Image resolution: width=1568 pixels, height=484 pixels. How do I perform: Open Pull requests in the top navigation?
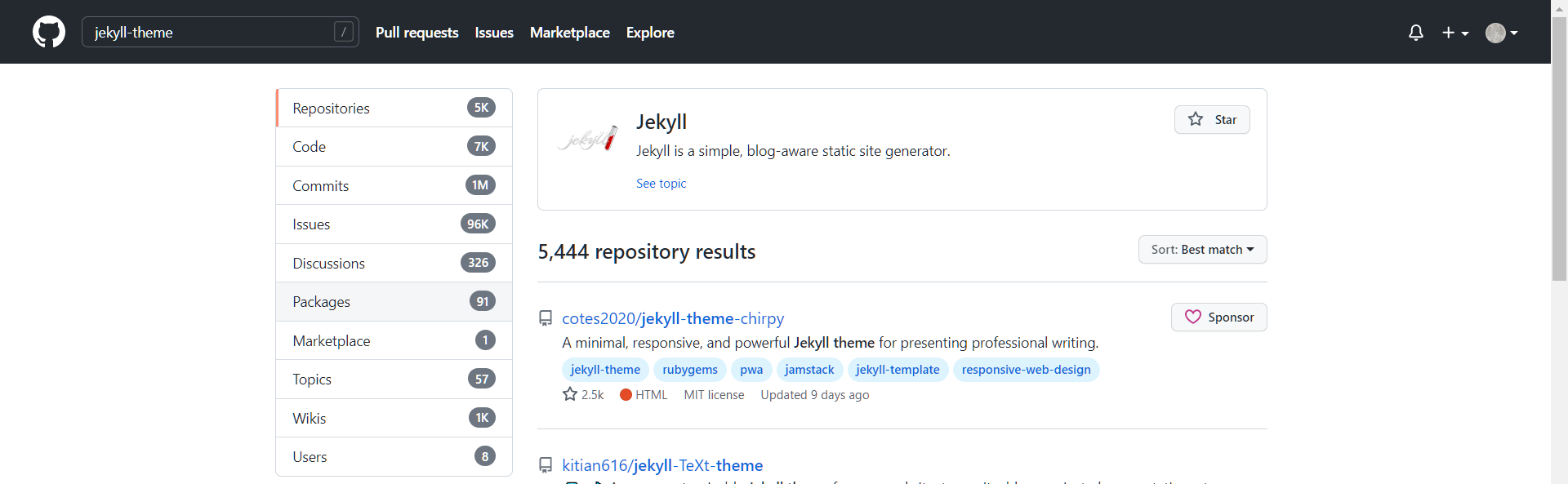point(417,33)
